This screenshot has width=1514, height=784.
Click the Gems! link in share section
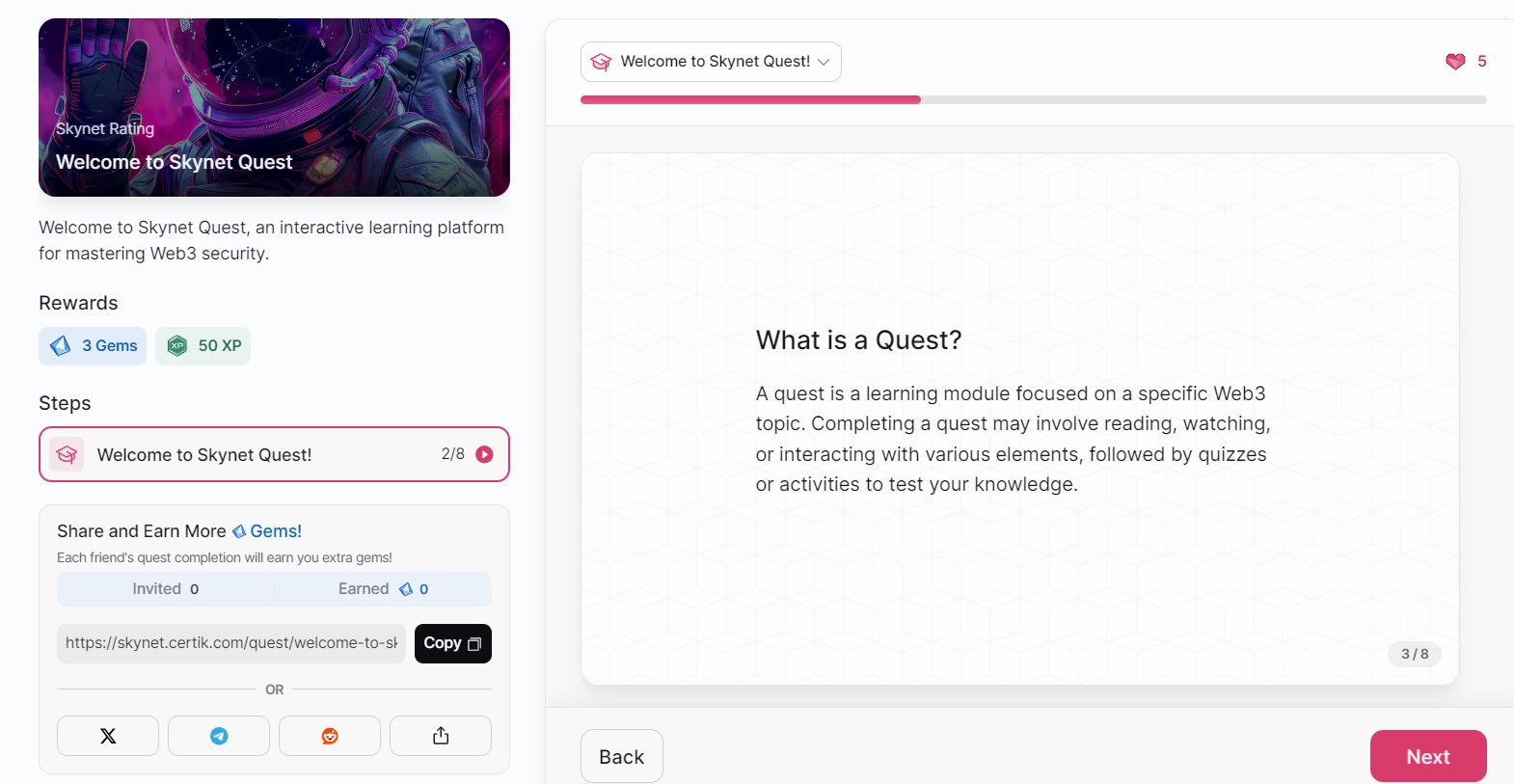[x=276, y=531]
